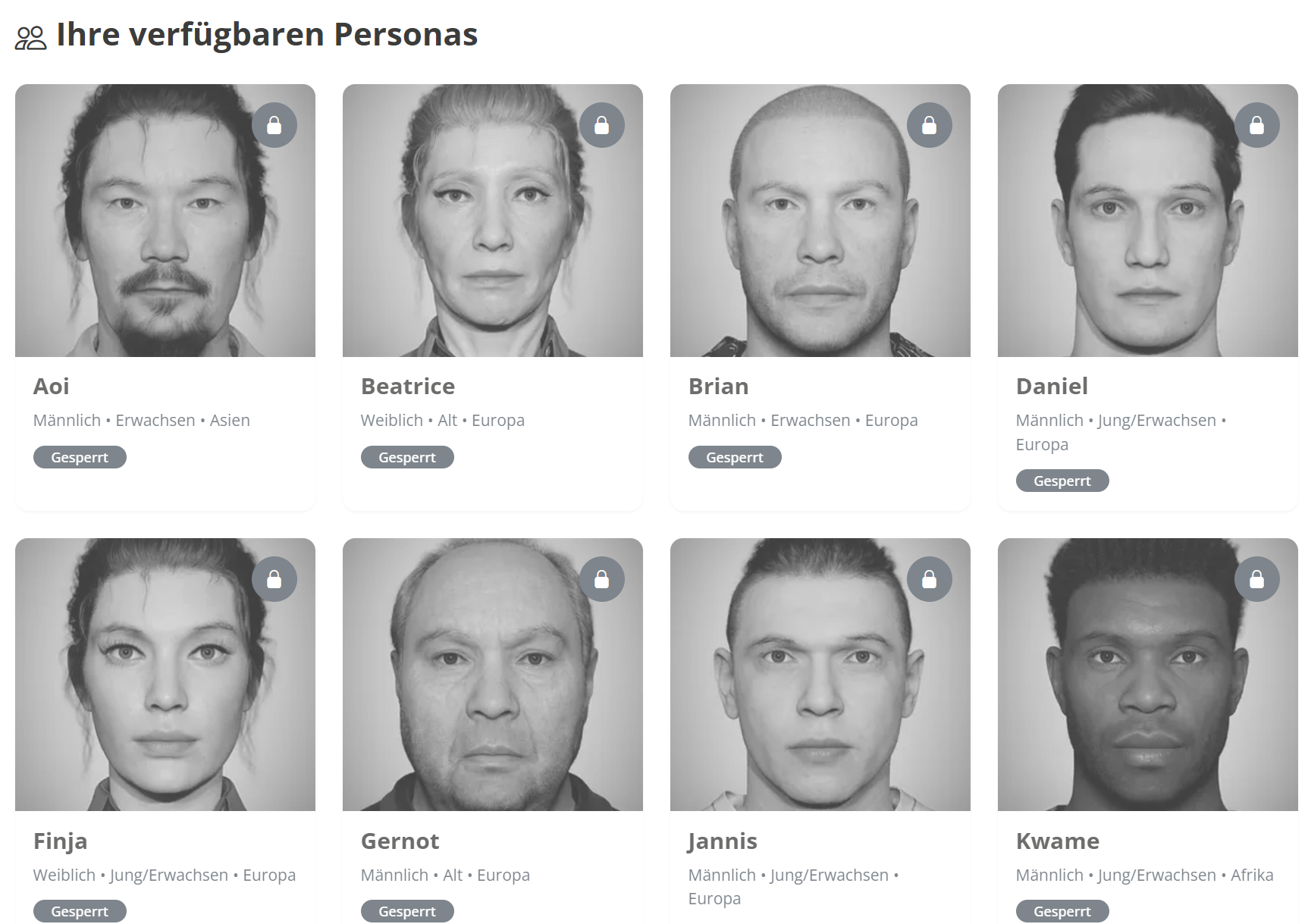The image size is (1308, 924).
Task: Click the lock icon on Gernot's portrait
Action: (x=602, y=579)
